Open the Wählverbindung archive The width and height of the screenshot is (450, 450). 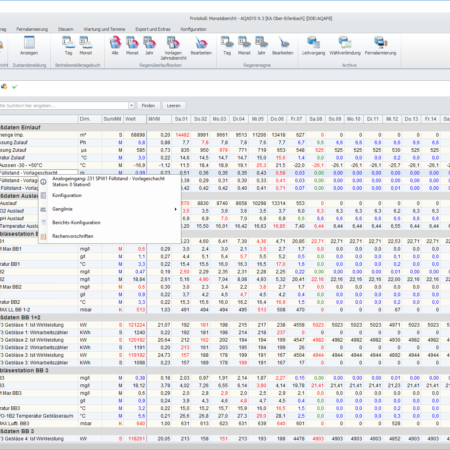click(x=345, y=46)
